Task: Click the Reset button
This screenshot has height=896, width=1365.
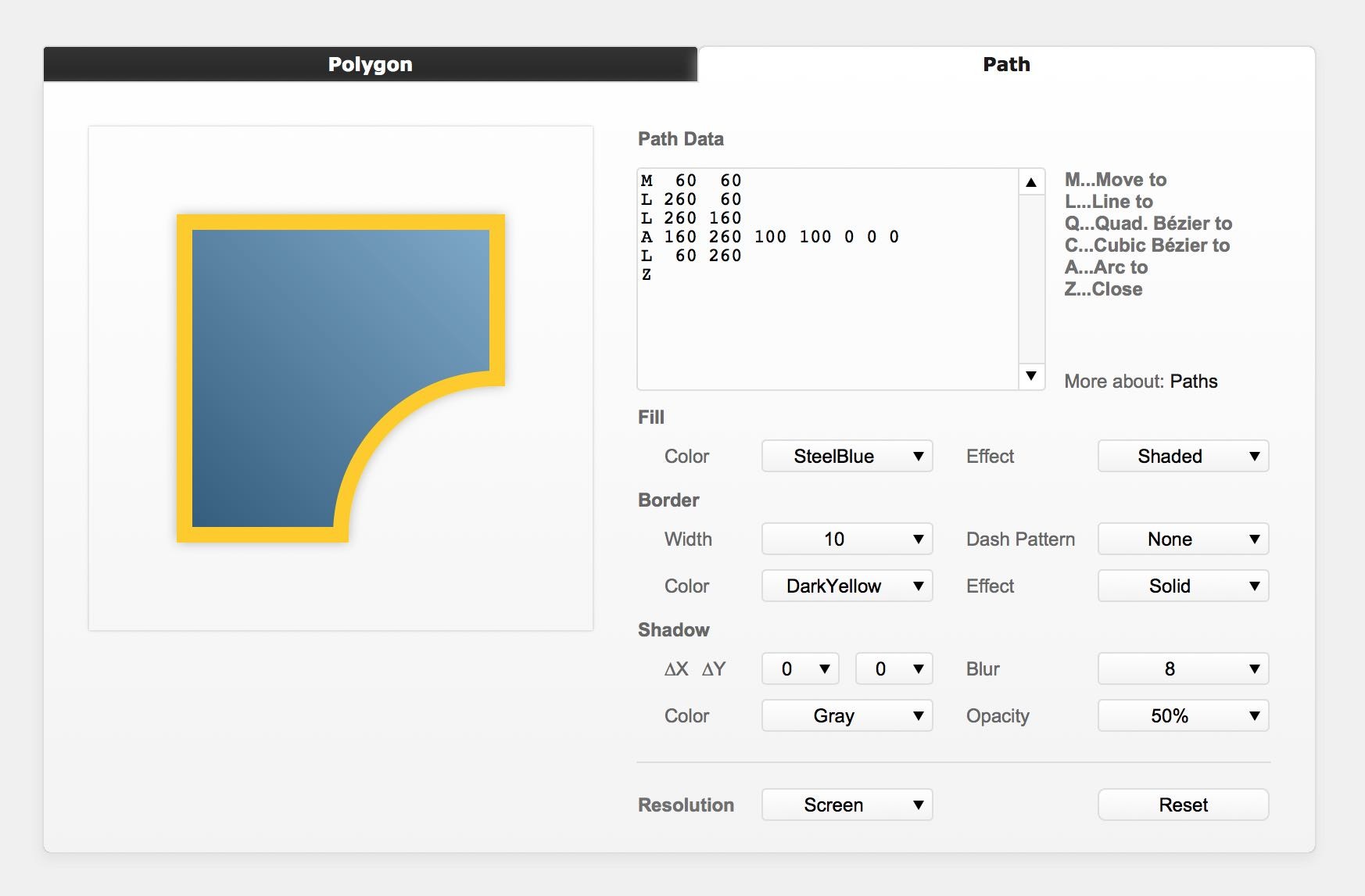Action: click(x=1183, y=805)
